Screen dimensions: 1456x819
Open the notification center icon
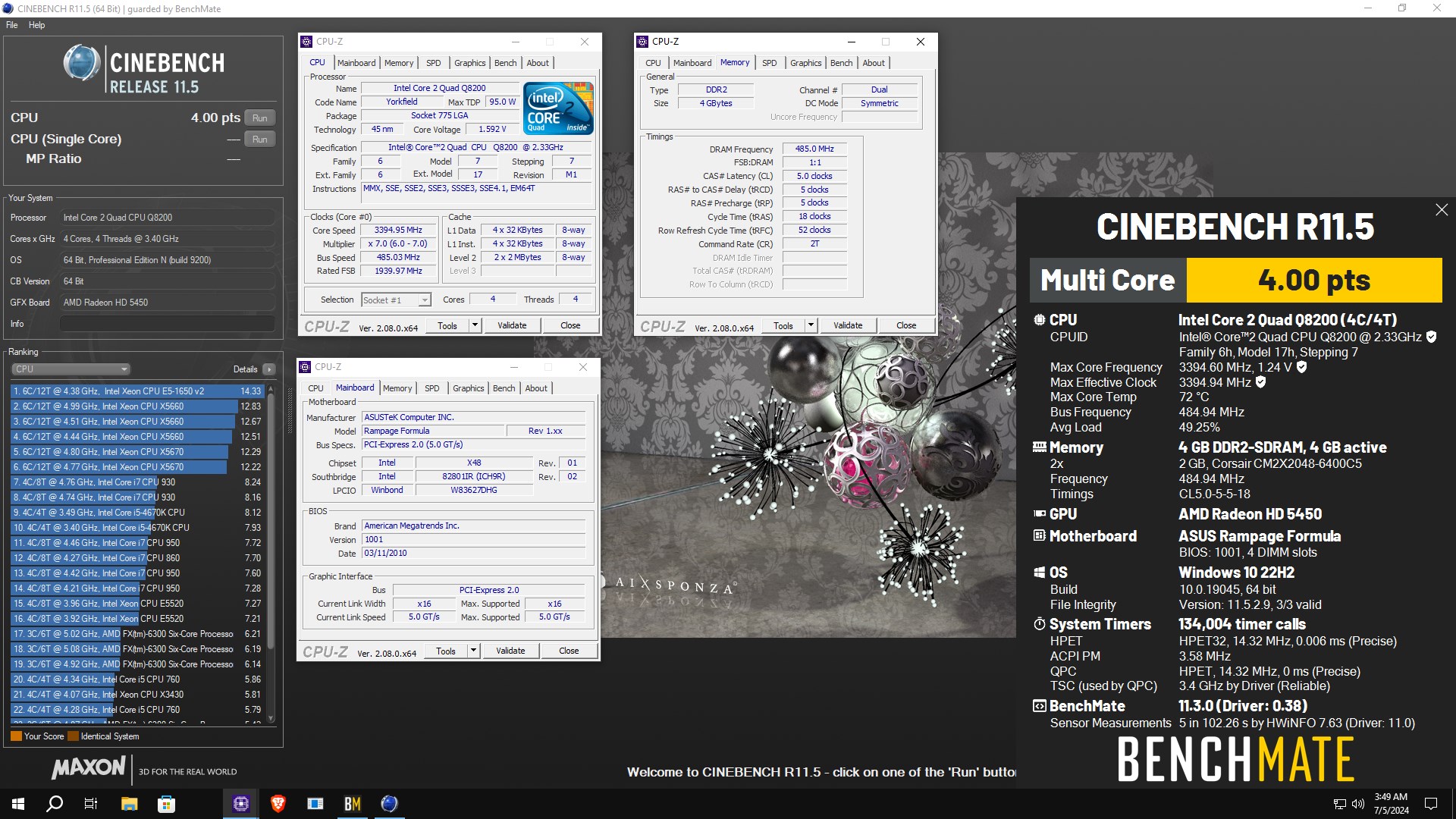(x=1431, y=804)
